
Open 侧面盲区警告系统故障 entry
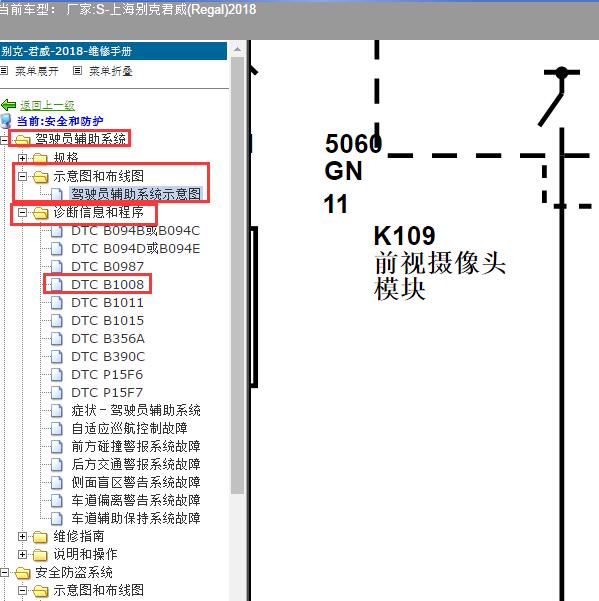click(136, 483)
